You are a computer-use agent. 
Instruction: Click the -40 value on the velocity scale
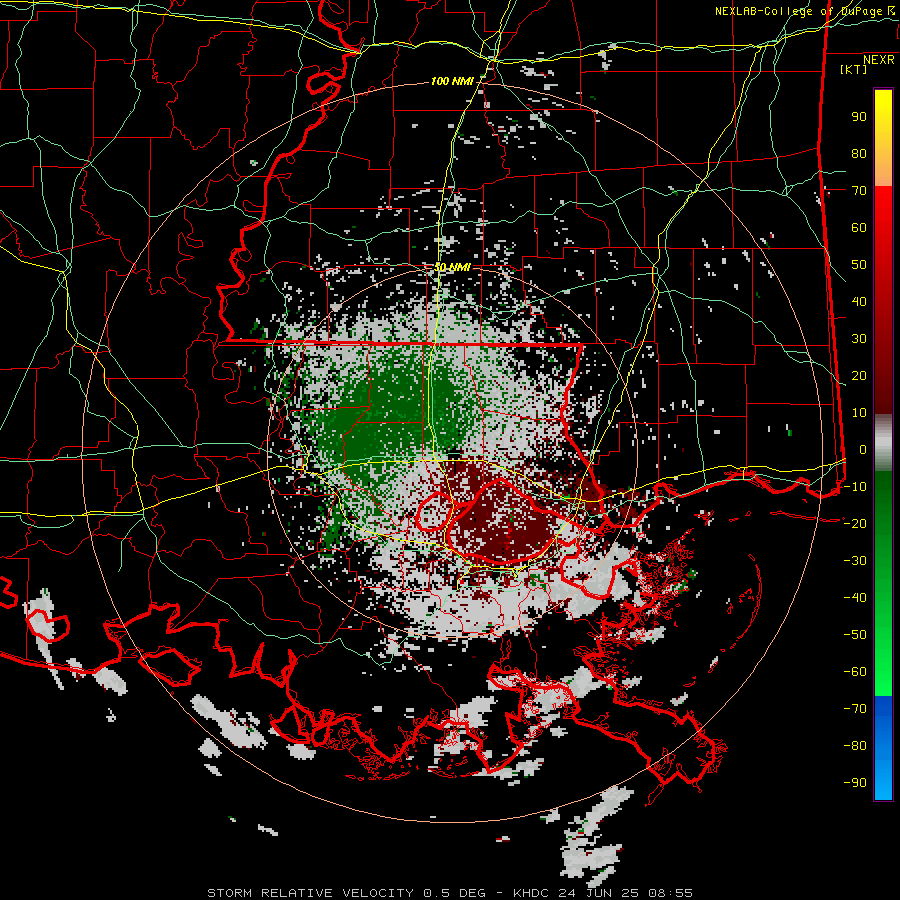[x=855, y=598]
